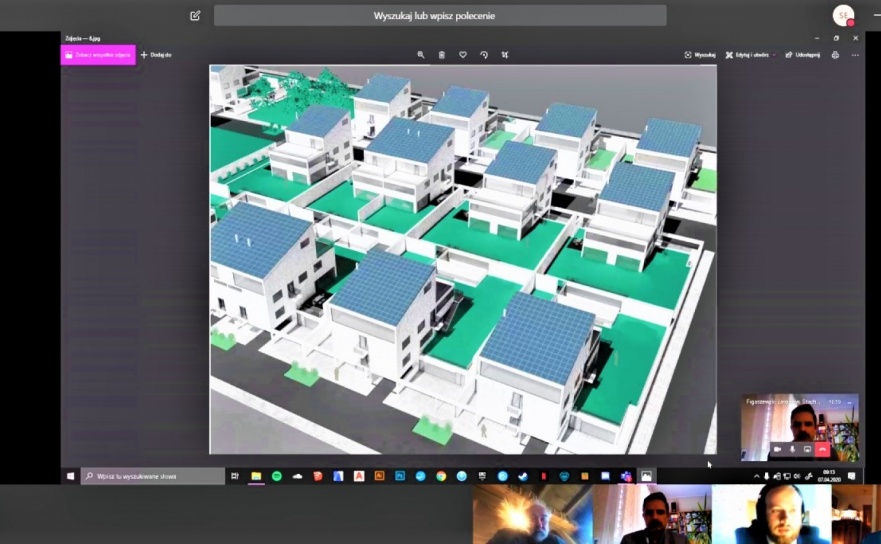Rotate the photo using the rotate icon
This screenshot has width=881, height=544.
click(484, 55)
